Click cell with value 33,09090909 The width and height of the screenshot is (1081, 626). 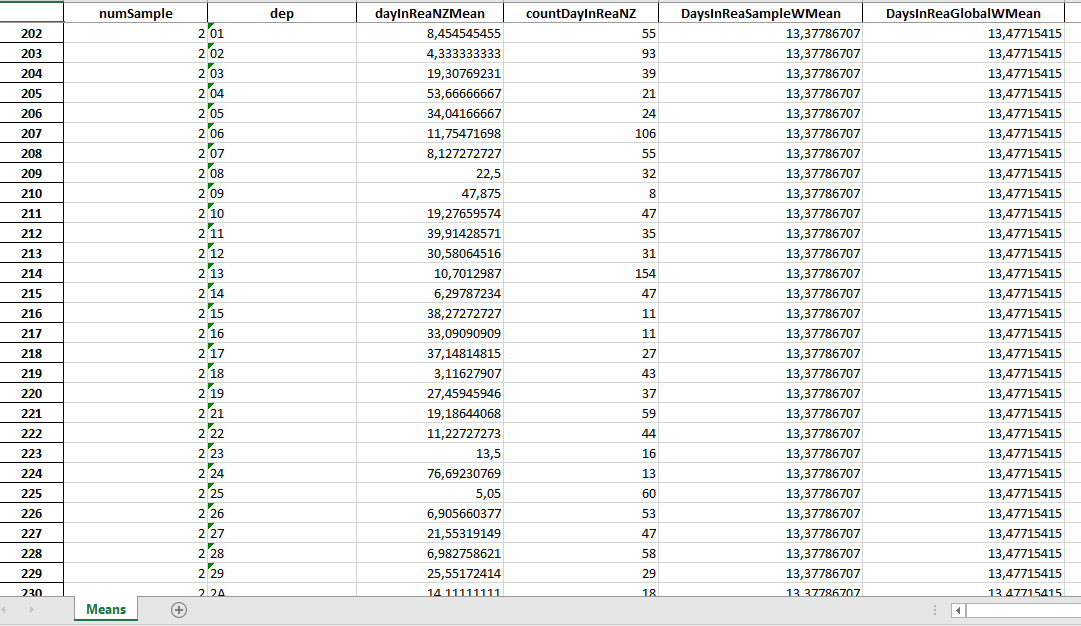point(430,334)
